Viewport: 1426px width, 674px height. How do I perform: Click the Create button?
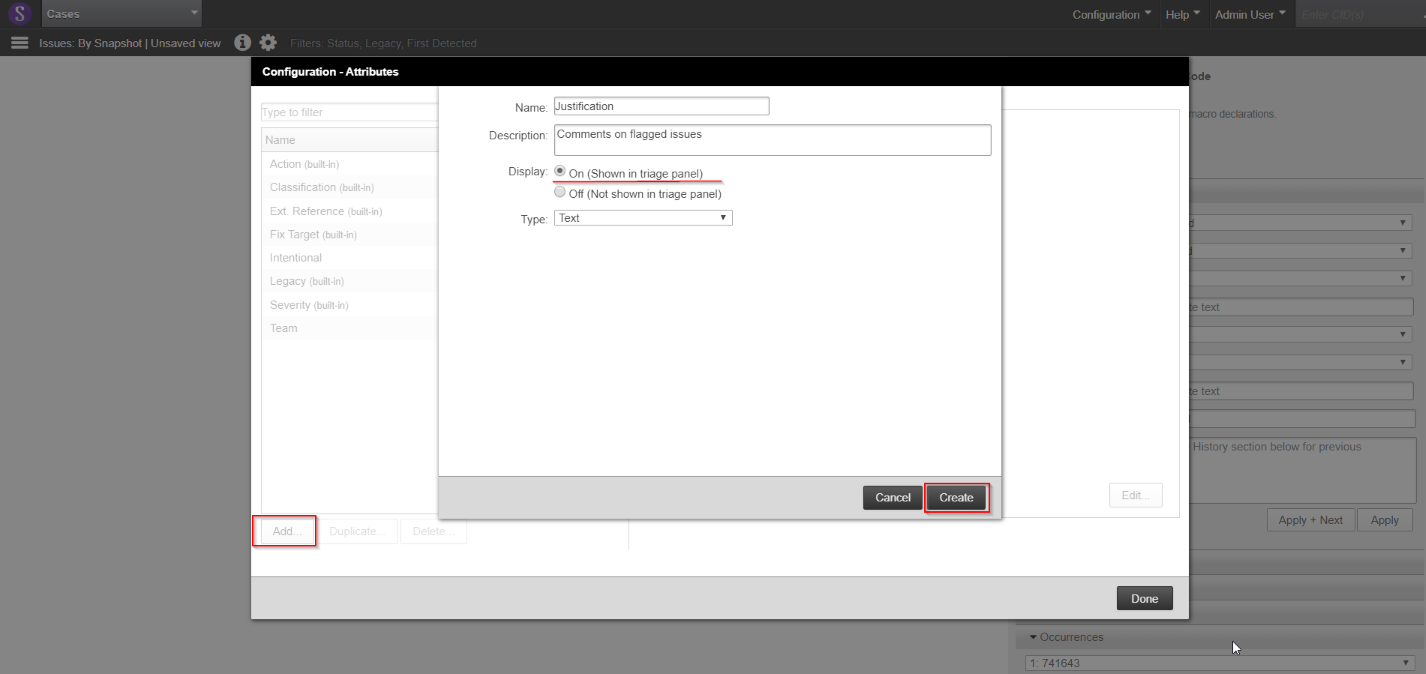[x=957, y=498]
